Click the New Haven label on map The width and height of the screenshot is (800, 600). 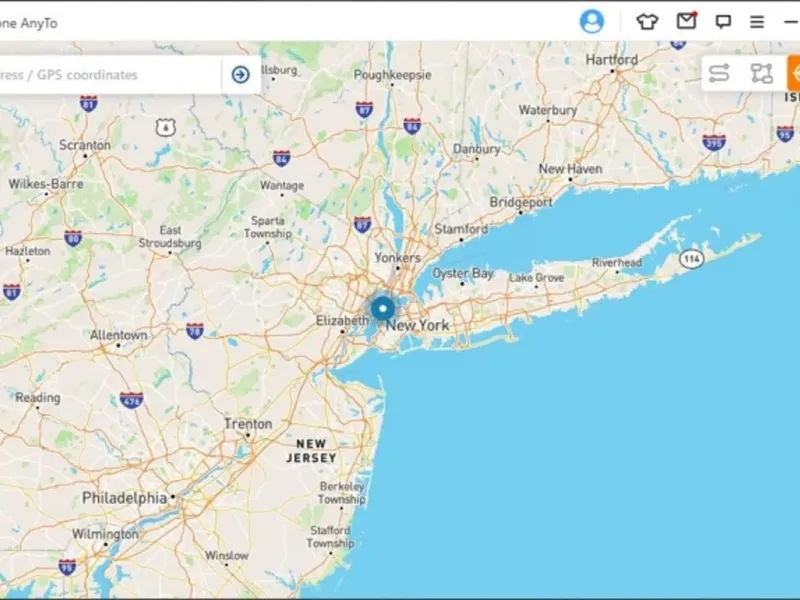[x=570, y=169]
